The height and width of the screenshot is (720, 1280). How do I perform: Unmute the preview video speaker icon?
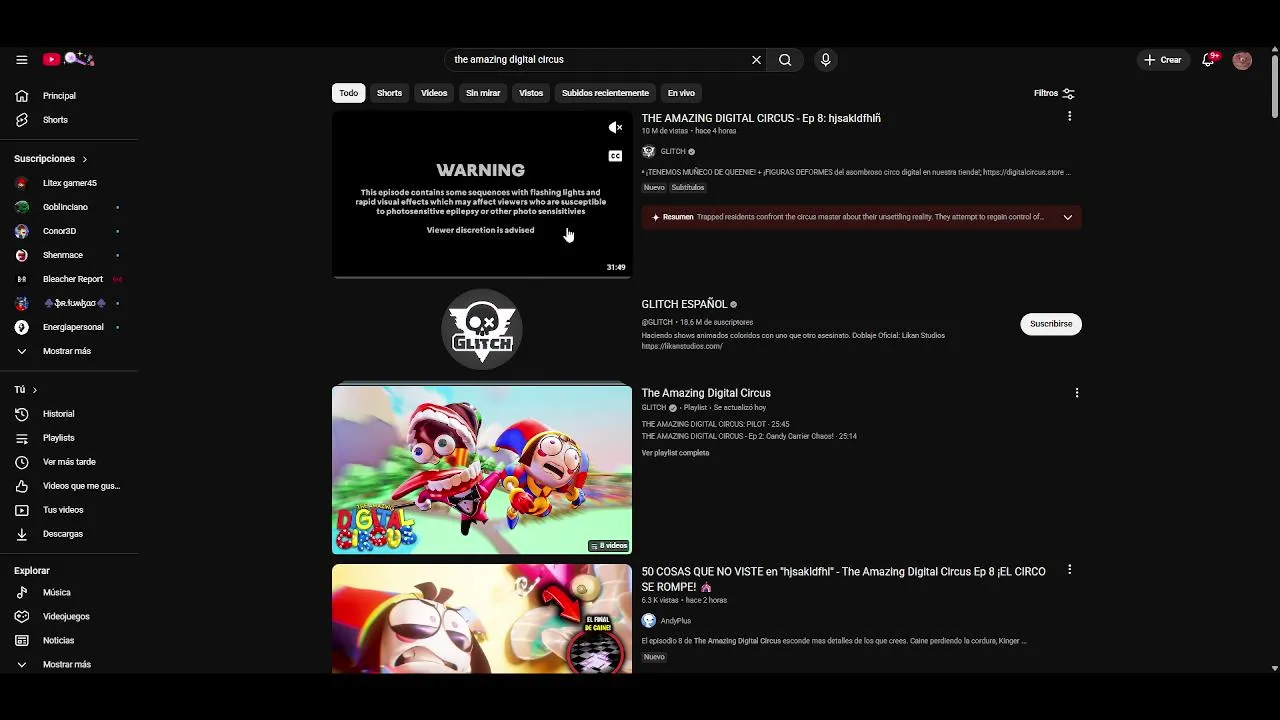click(615, 127)
